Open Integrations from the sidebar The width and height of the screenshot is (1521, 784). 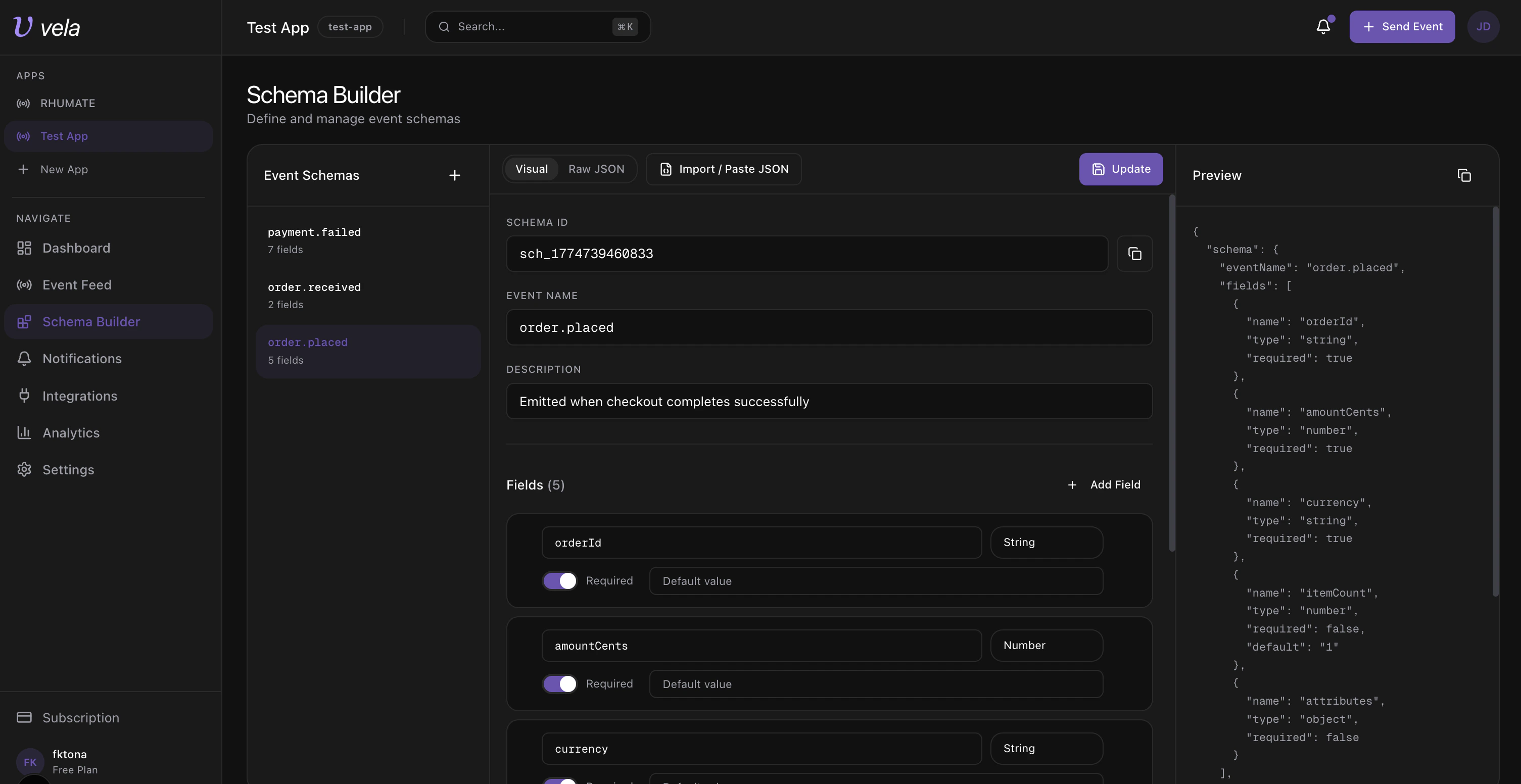79,396
